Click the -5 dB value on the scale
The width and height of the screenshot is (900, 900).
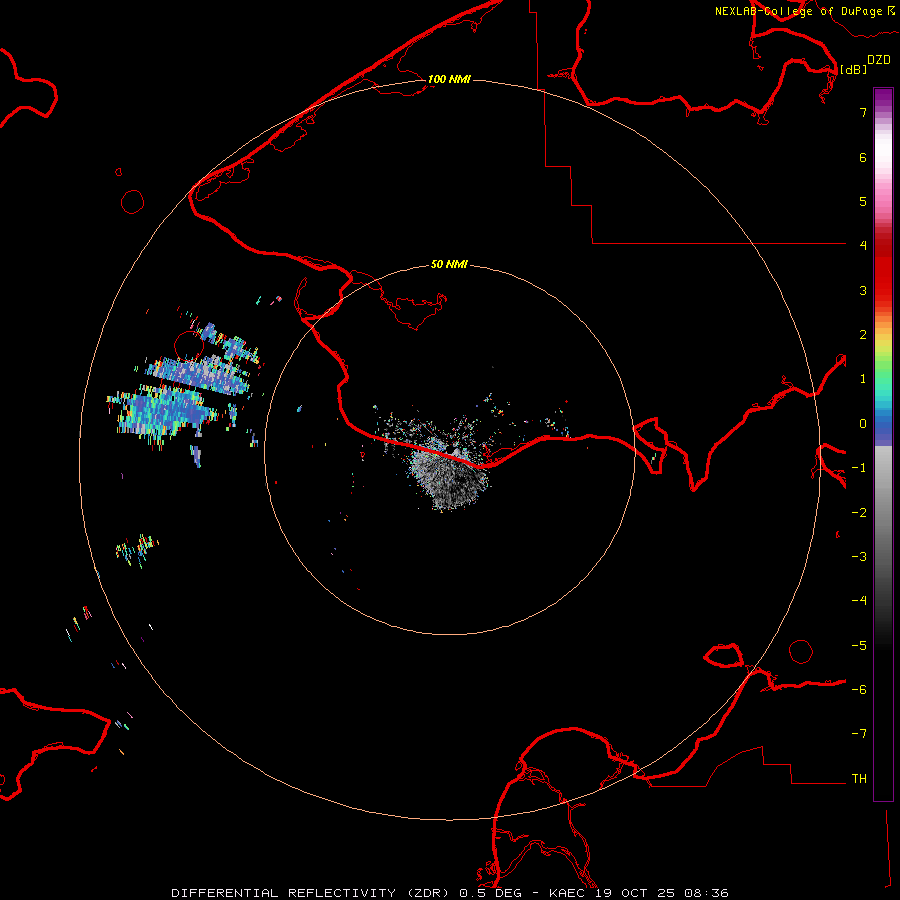(x=859, y=646)
